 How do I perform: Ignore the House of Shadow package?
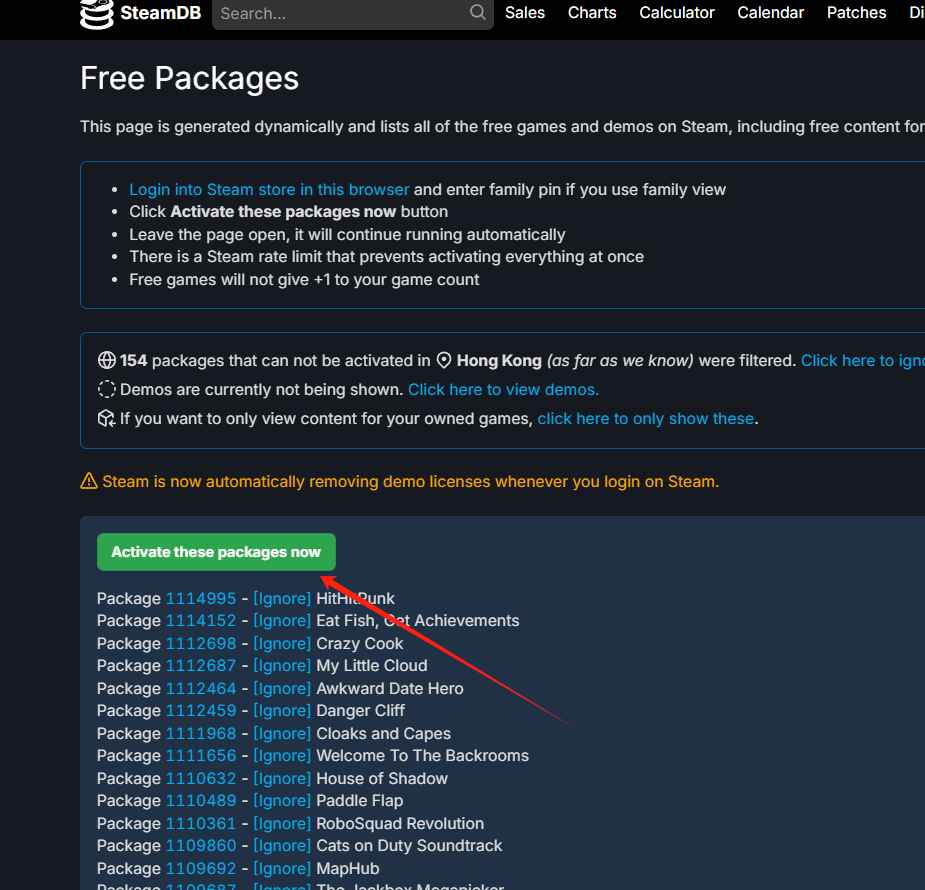tap(282, 779)
